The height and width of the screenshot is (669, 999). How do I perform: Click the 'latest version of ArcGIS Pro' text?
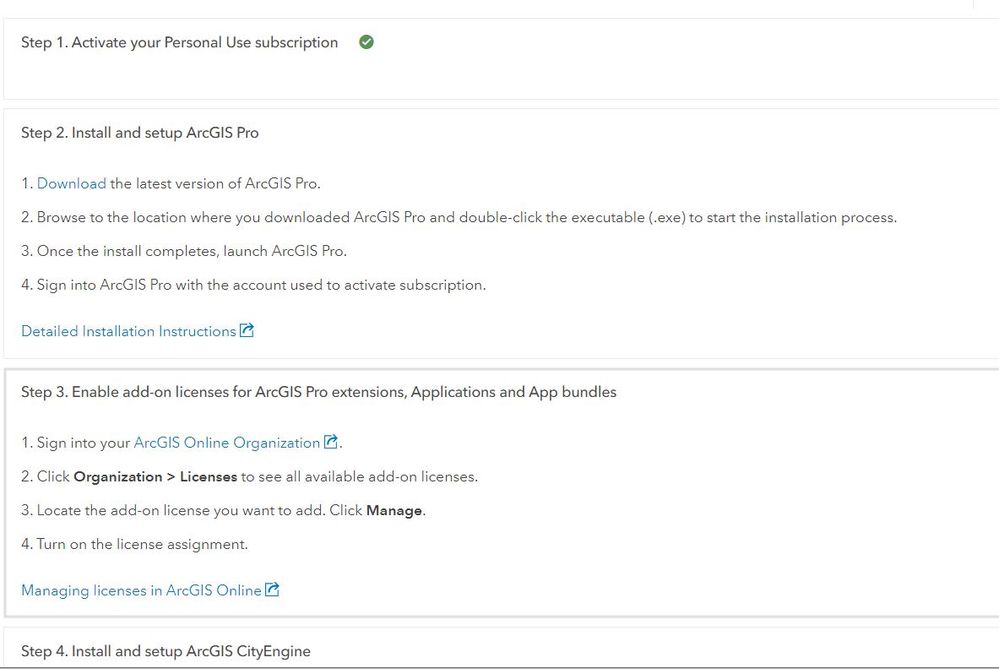(x=215, y=183)
